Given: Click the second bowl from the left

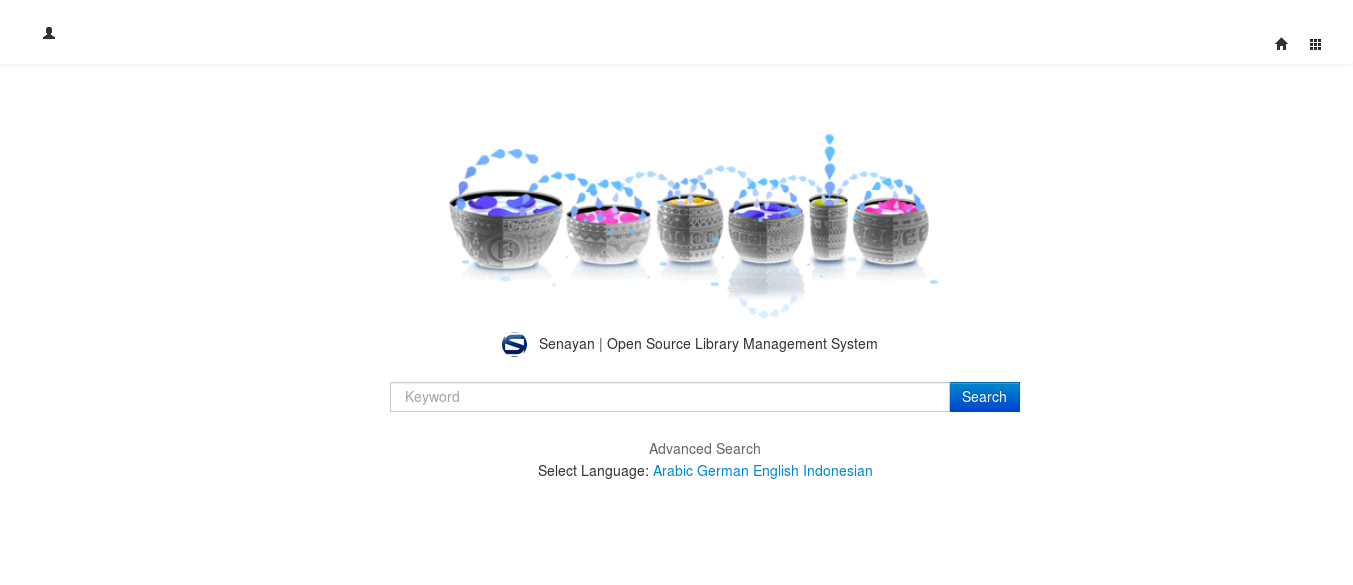Looking at the screenshot, I should (x=608, y=236).
